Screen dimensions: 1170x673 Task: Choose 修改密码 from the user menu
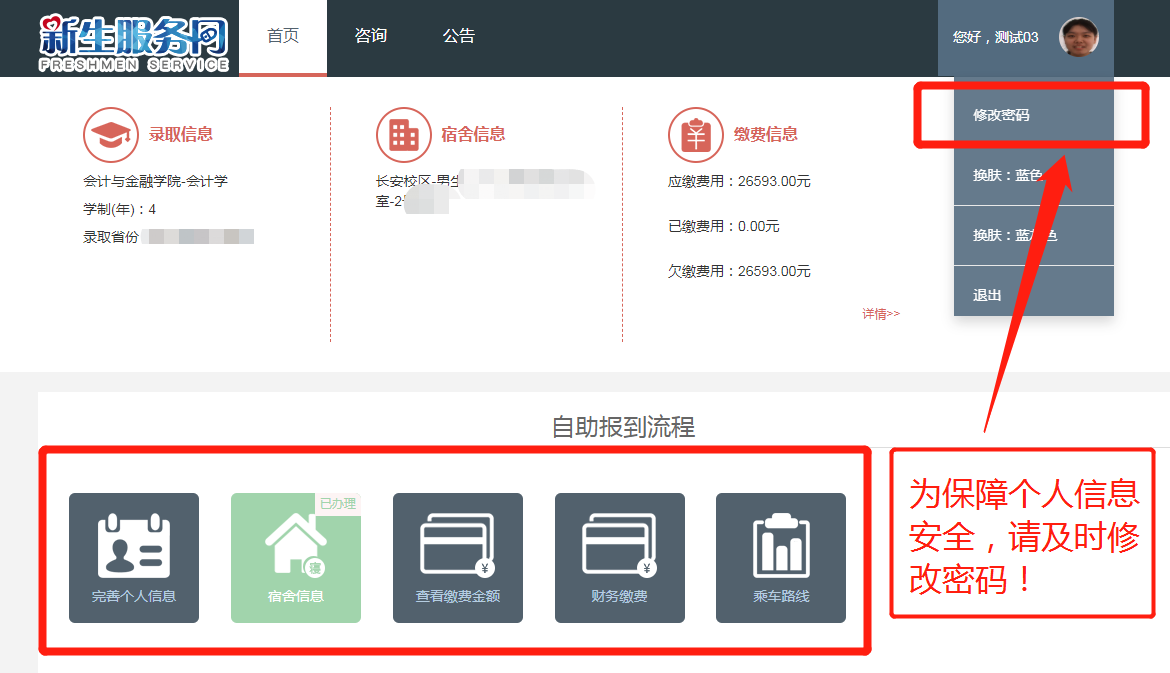(x=1002, y=115)
